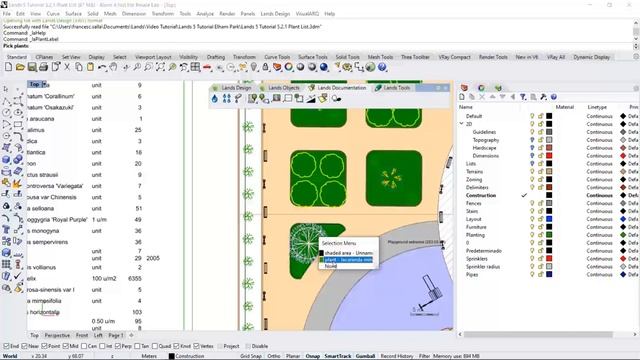Open the VisualARQ menu
This screenshot has width=640, height=360.
(307, 13)
